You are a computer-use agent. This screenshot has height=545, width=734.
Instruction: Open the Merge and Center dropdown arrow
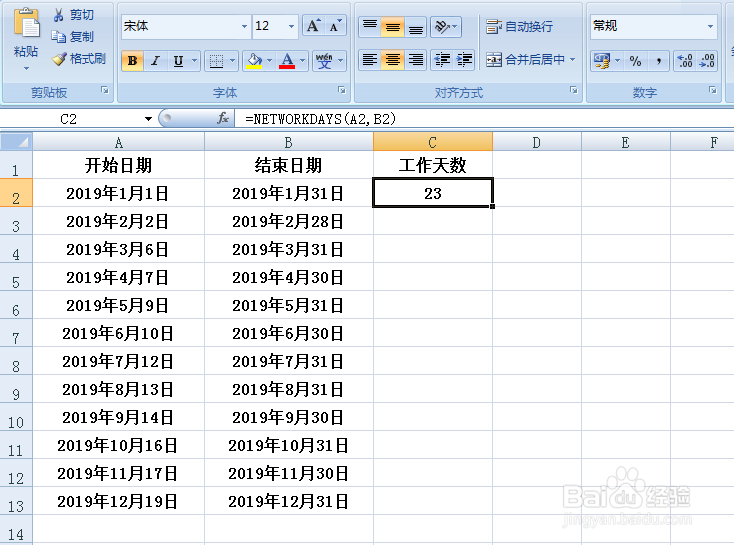(573, 60)
